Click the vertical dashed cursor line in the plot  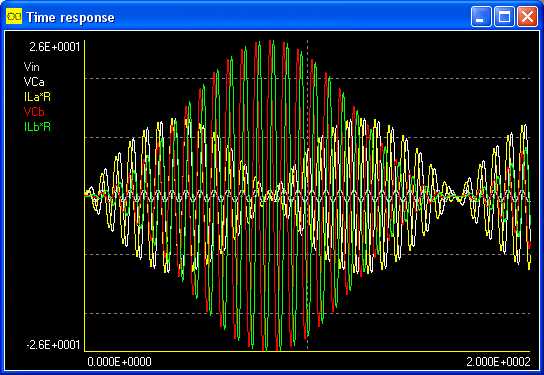307,194
